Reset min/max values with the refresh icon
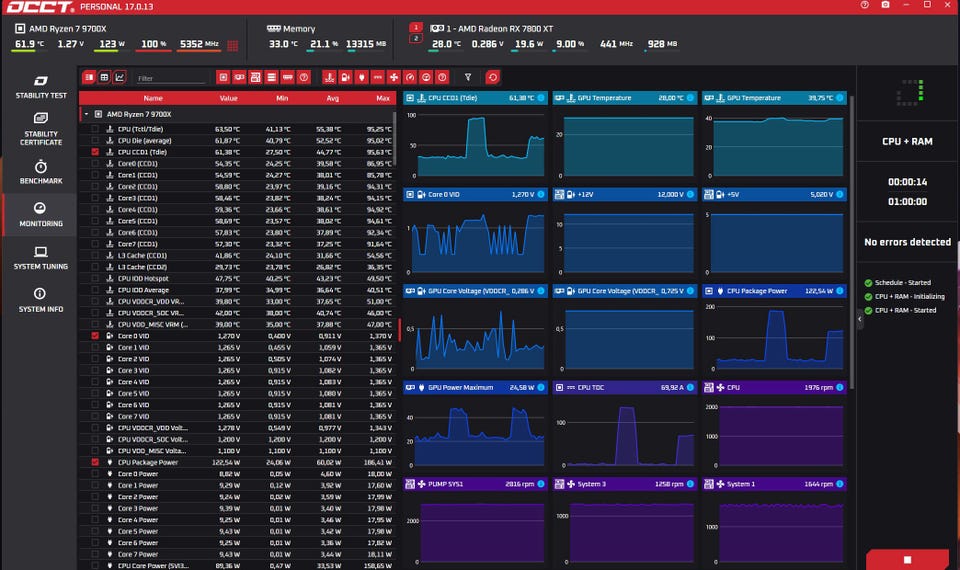The image size is (960, 570). click(493, 77)
